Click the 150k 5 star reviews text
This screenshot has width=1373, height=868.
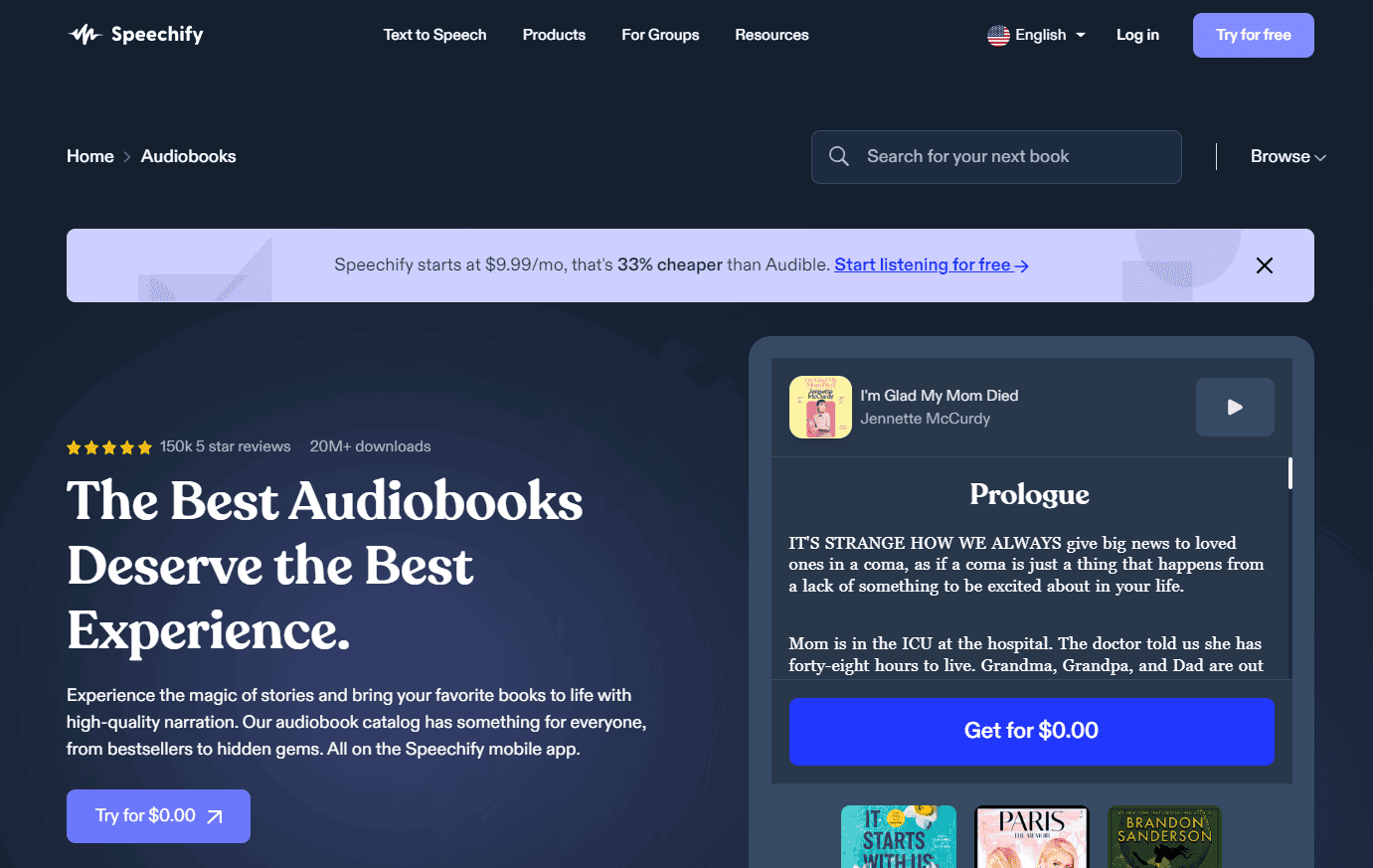(x=225, y=446)
